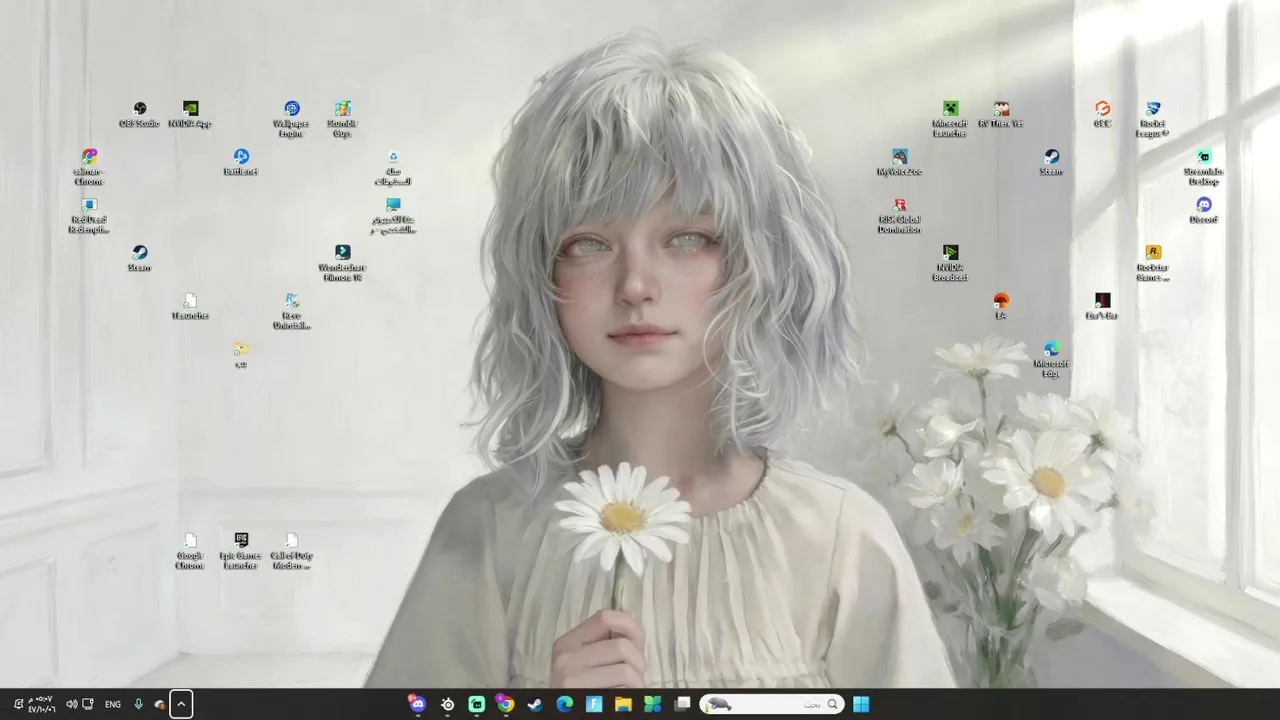Open the Streamlabs Desktop shortcut
Image resolution: width=1280 pixels, height=720 pixels.
(x=1204, y=167)
